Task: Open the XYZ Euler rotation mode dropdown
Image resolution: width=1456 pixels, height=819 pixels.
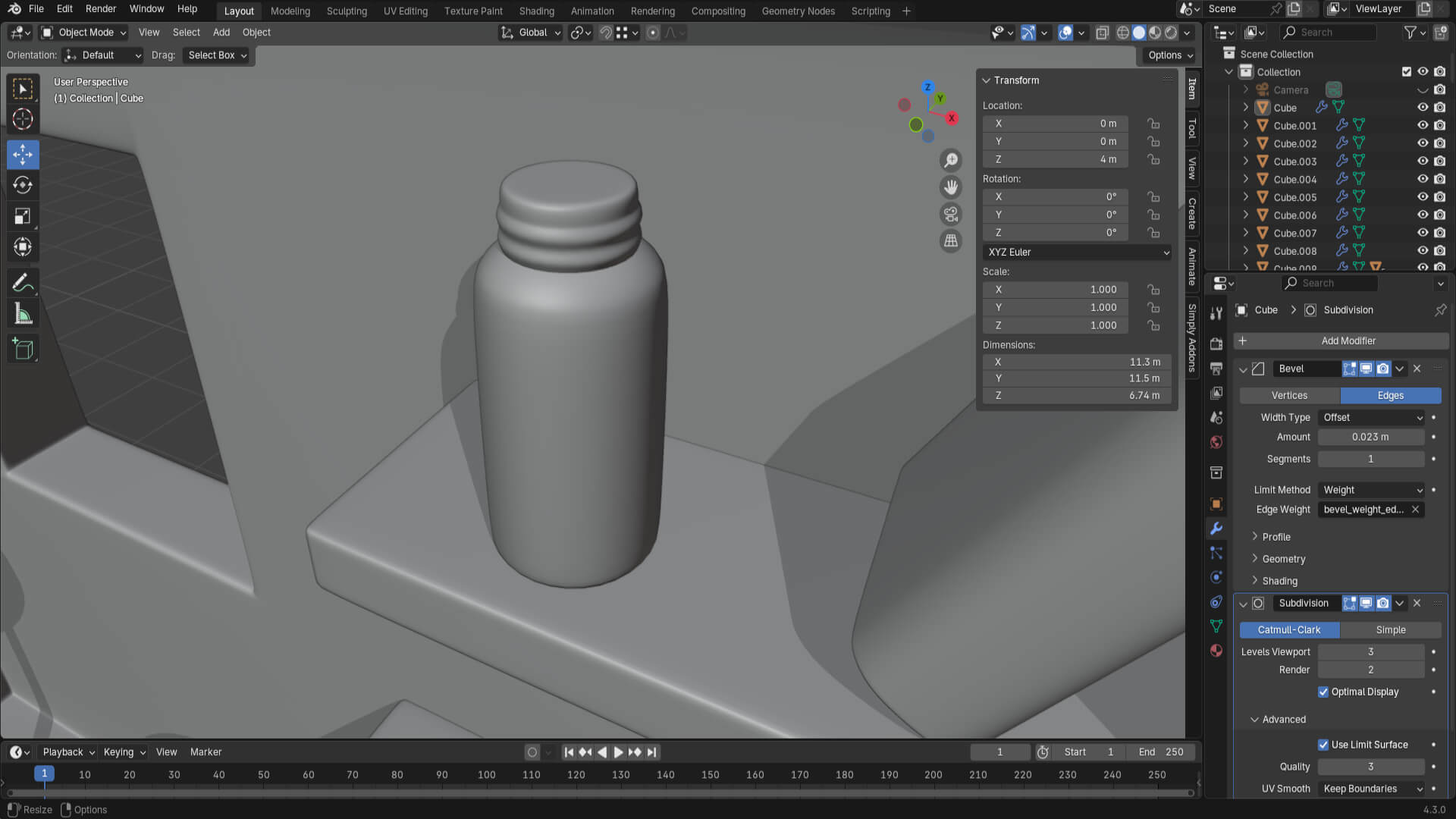Action: pyautogui.click(x=1077, y=253)
